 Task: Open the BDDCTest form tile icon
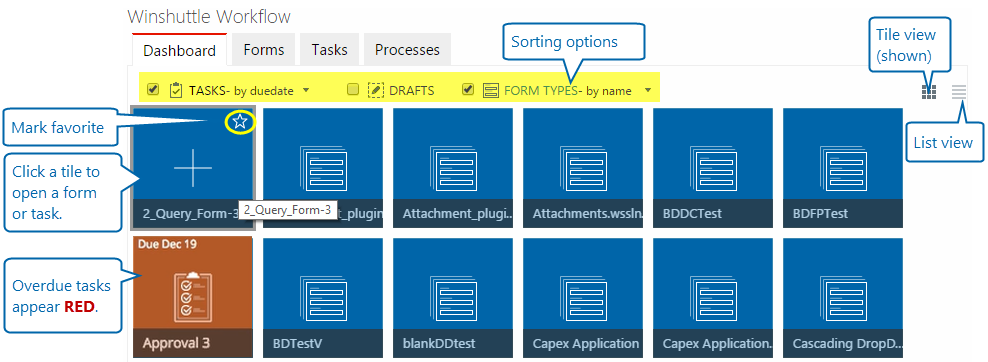click(x=713, y=168)
